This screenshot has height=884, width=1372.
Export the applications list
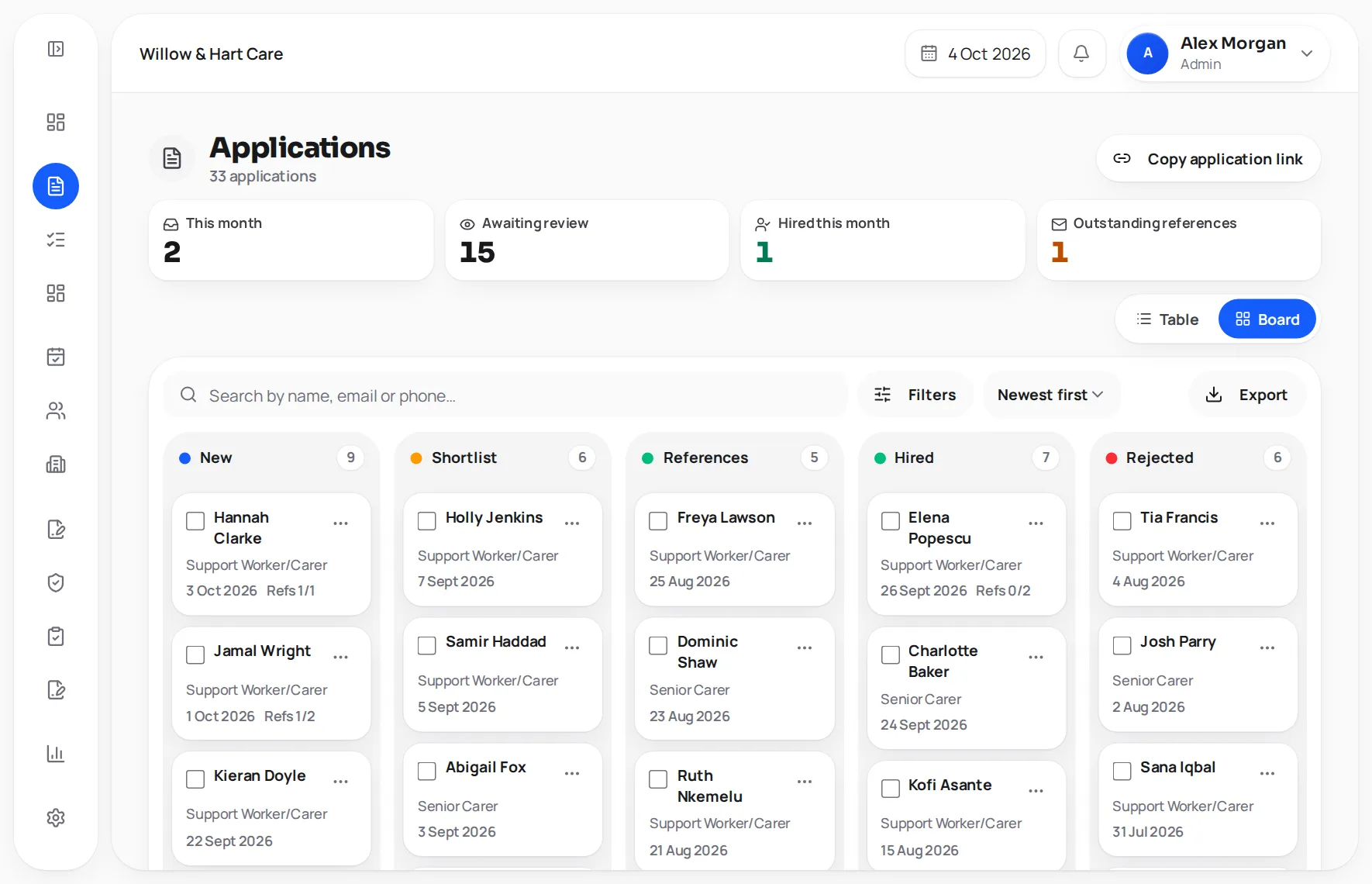[x=1246, y=395]
